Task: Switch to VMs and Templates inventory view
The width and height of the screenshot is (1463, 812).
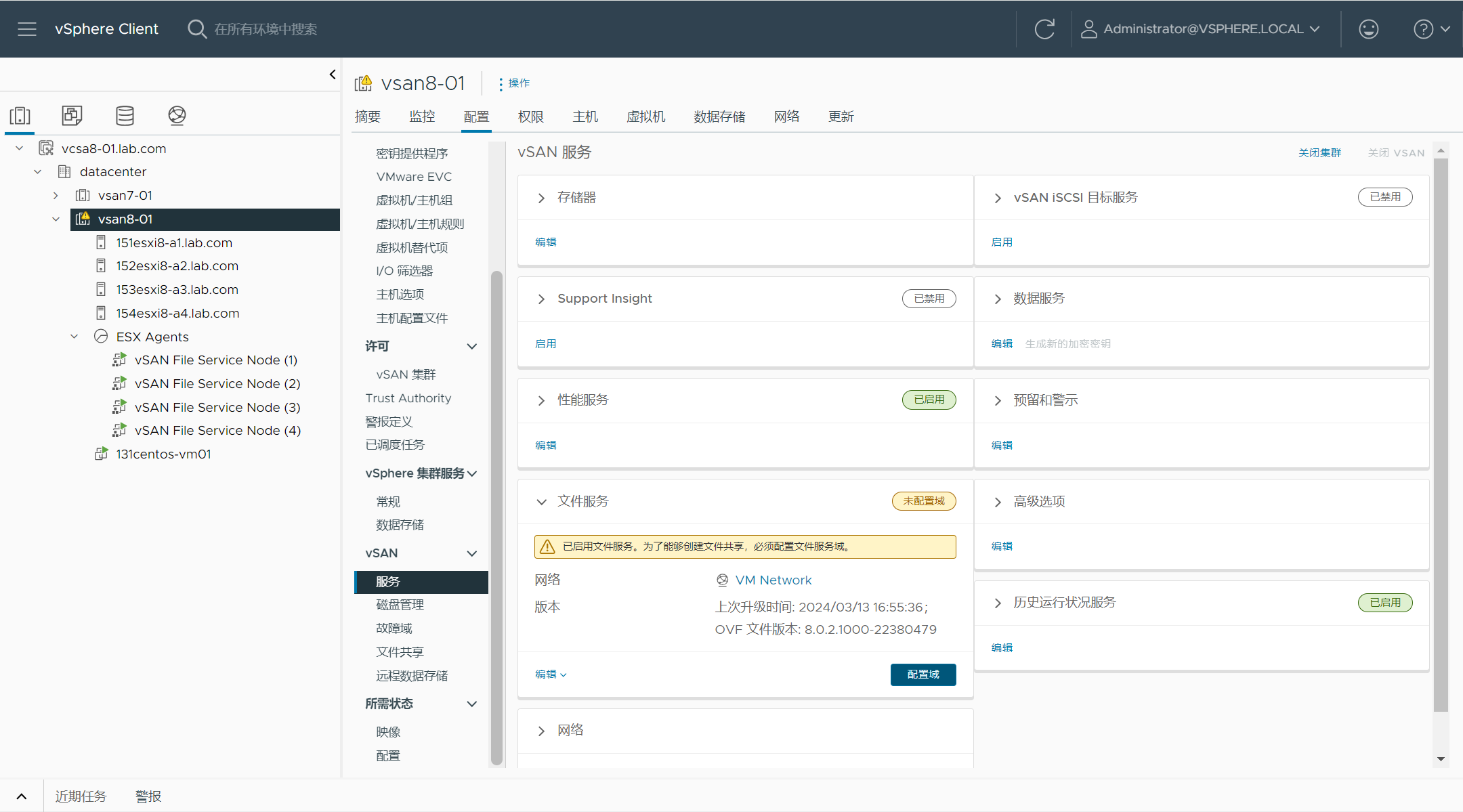Action: pyautogui.click(x=72, y=116)
